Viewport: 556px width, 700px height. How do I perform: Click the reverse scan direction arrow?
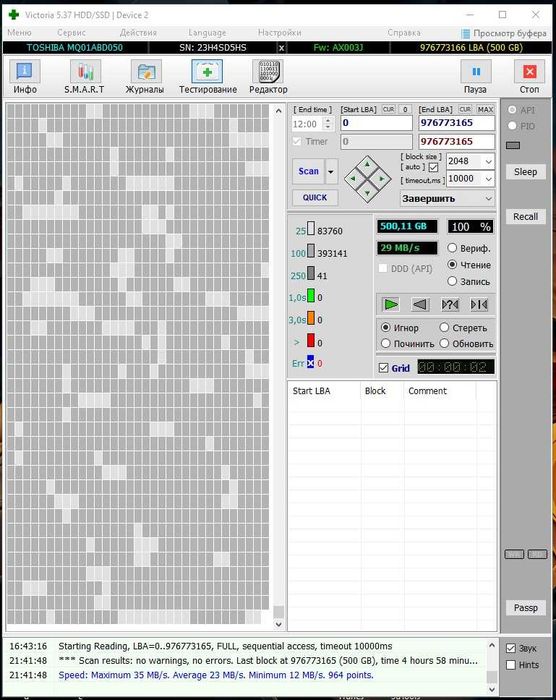(419, 305)
